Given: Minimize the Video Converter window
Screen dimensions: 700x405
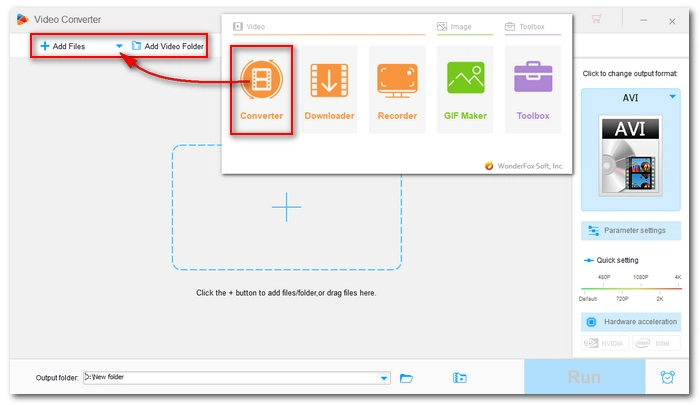Looking at the screenshot, I should (643, 21).
